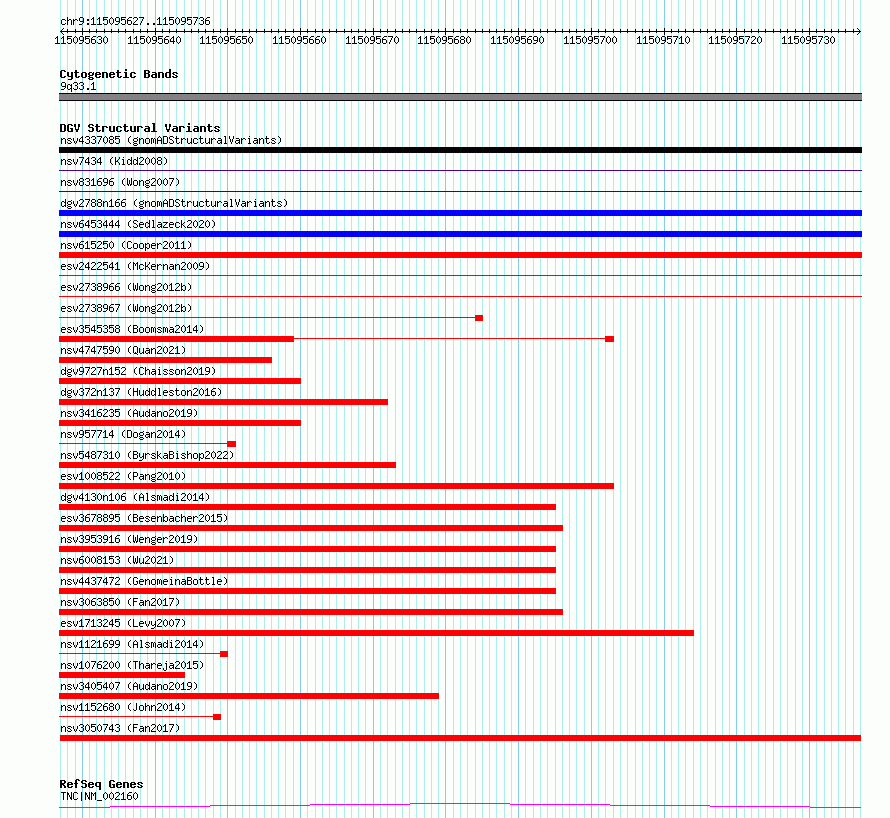Click the blue bar under nsv6453444
The image size is (890, 818).
[460, 234]
